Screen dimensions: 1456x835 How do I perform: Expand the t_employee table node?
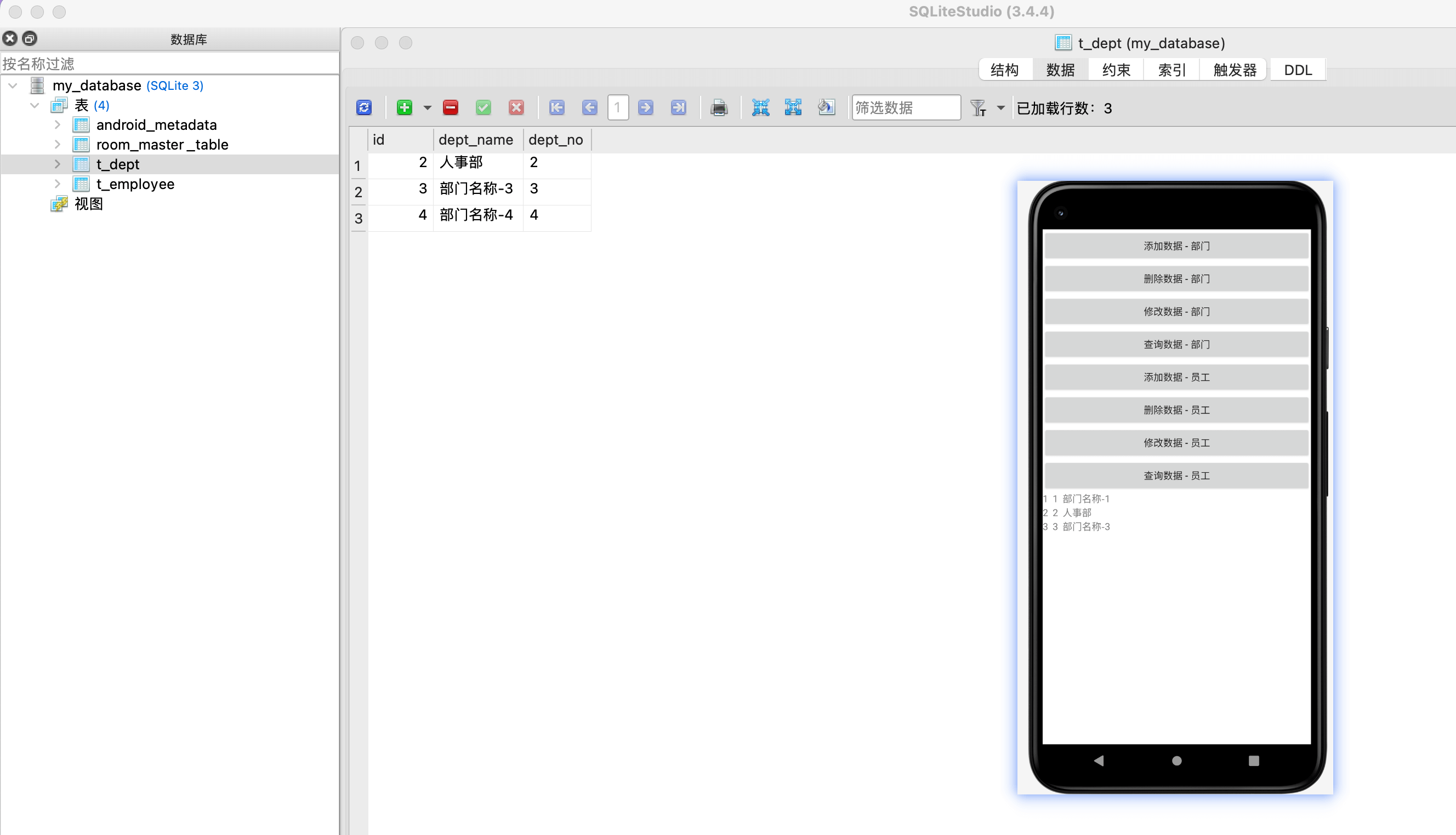tap(58, 184)
